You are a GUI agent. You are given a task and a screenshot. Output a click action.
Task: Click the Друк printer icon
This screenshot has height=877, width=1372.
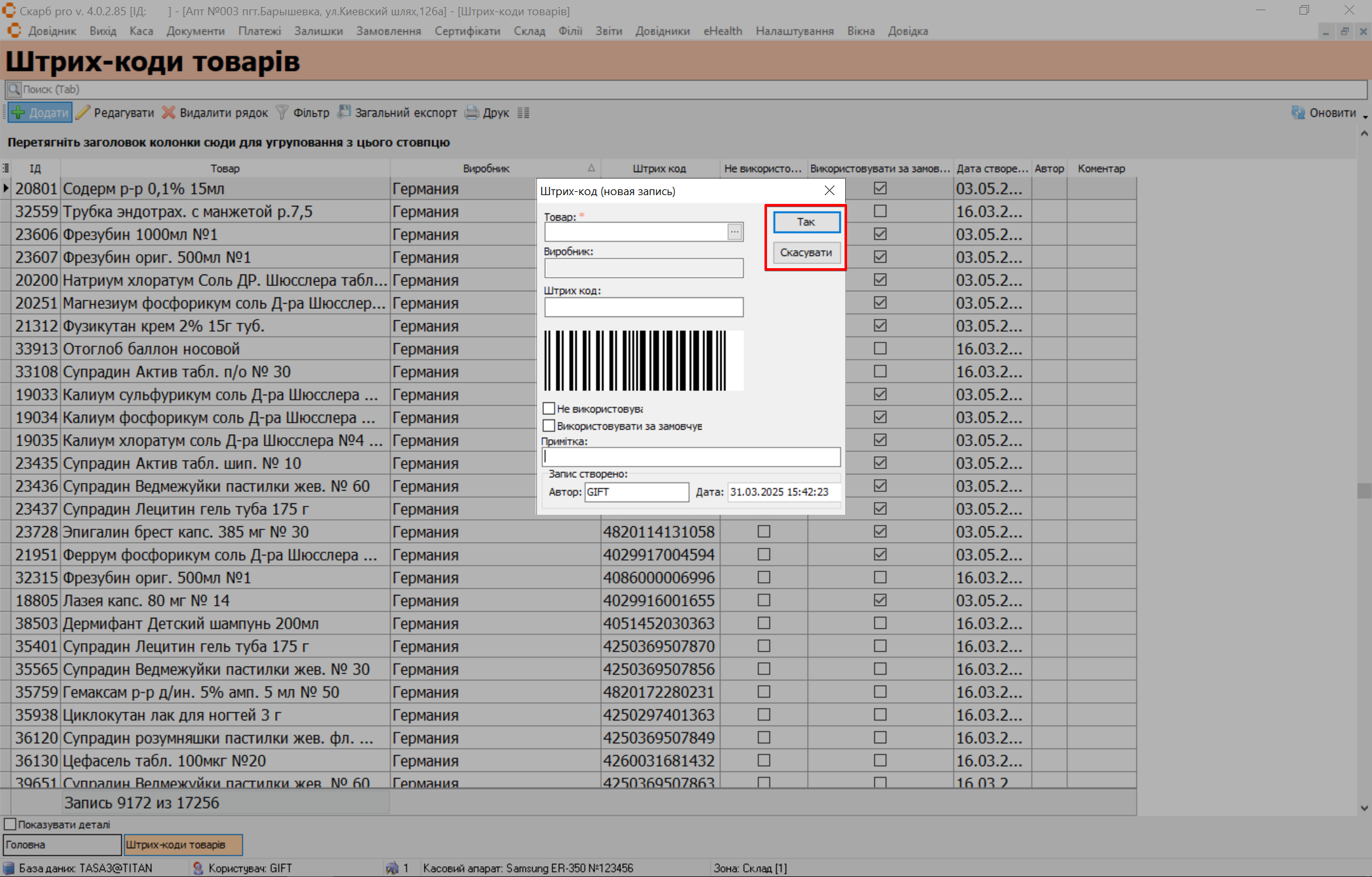[x=472, y=112]
